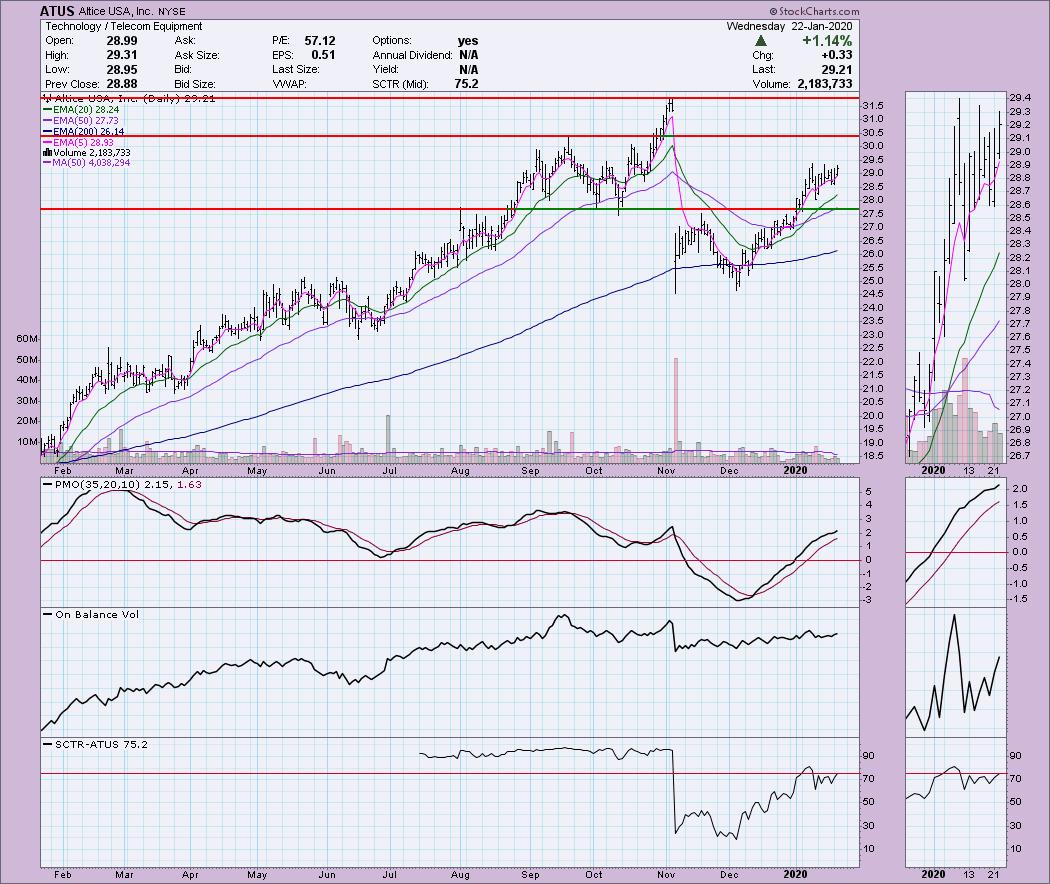Click the 18.5 price axis label

point(873,456)
